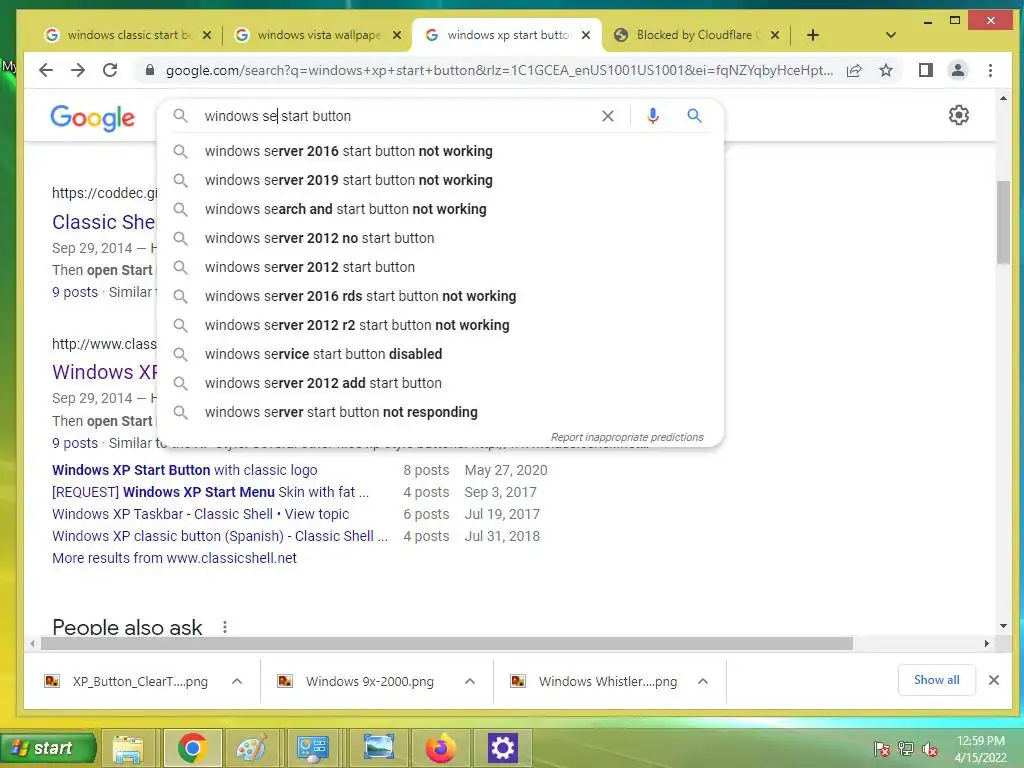Choose 'windows server 2012 no start button'

pyautogui.click(x=441, y=238)
